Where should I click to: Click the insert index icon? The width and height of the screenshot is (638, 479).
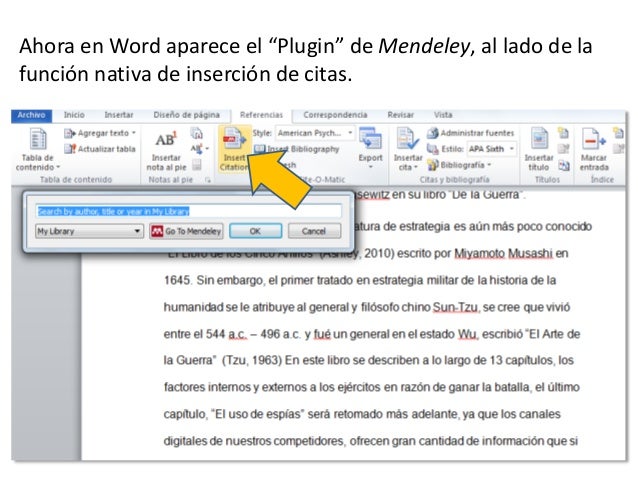(x=618, y=133)
